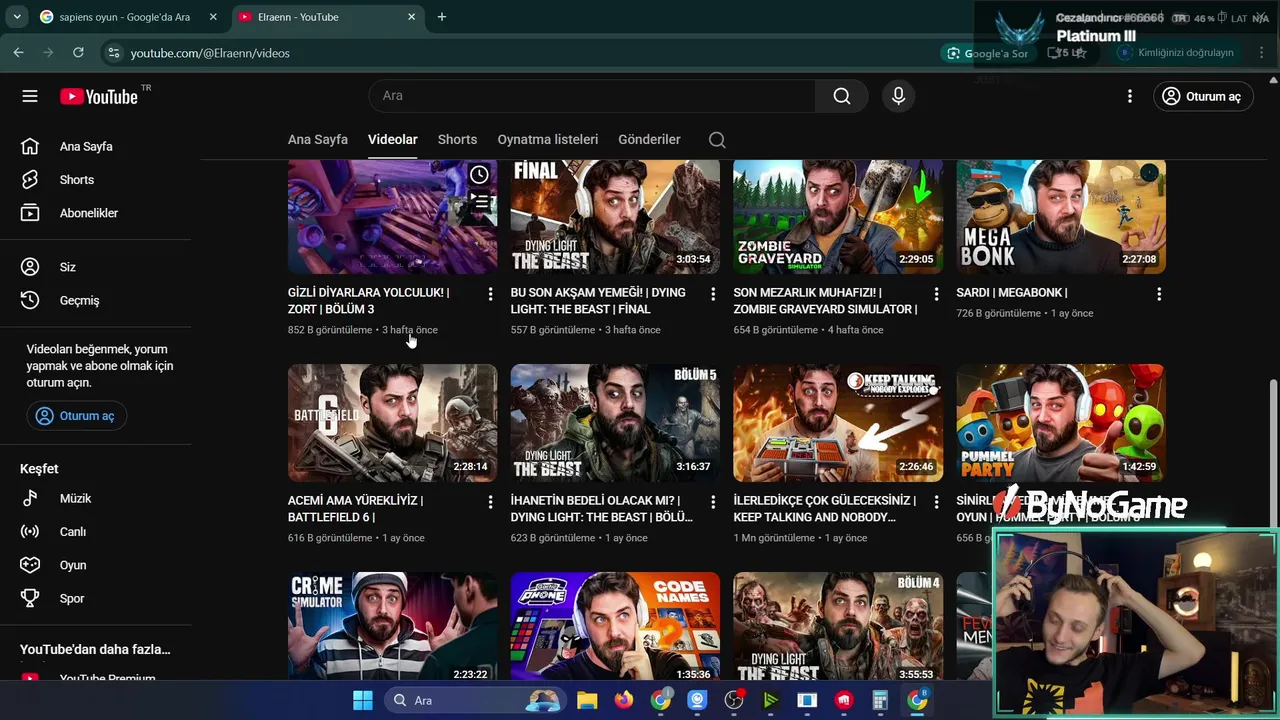Add ZORT video to queue icon
Screen dimensions: 1280x720
tap(480, 203)
